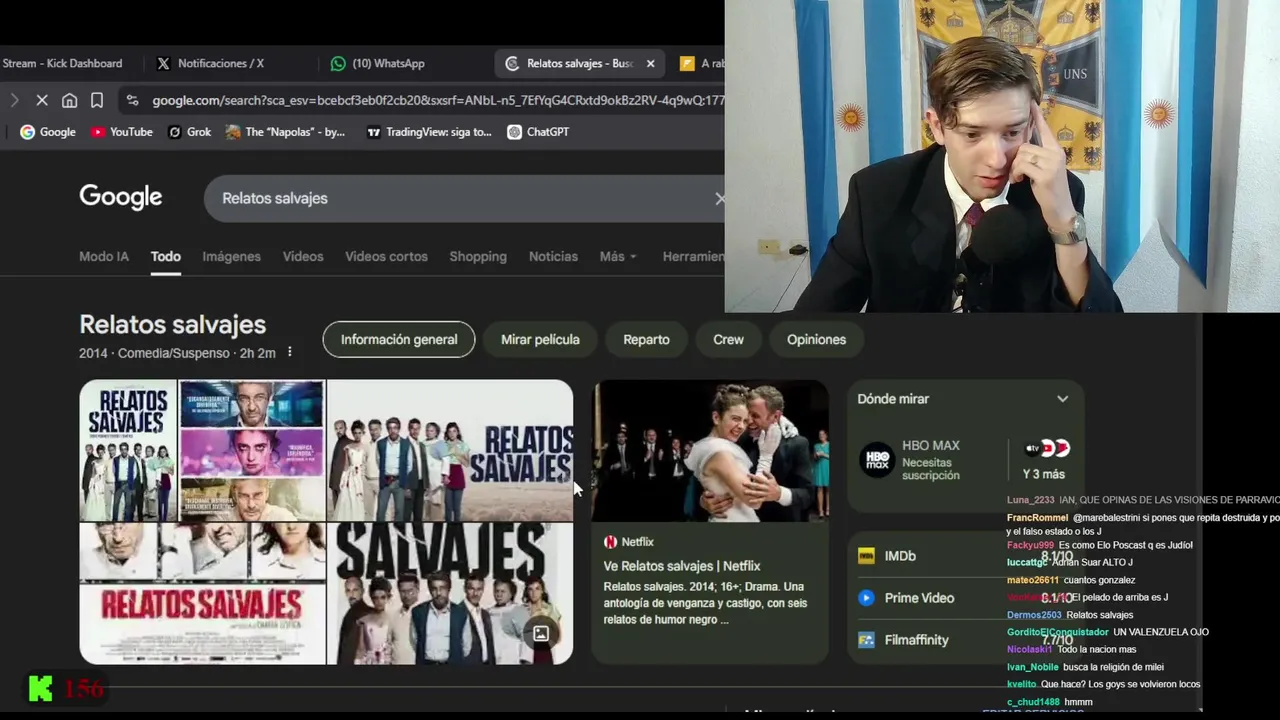Click the Kick logo overlay
The width and height of the screenshot is (1280, 720).
(40, 688)
